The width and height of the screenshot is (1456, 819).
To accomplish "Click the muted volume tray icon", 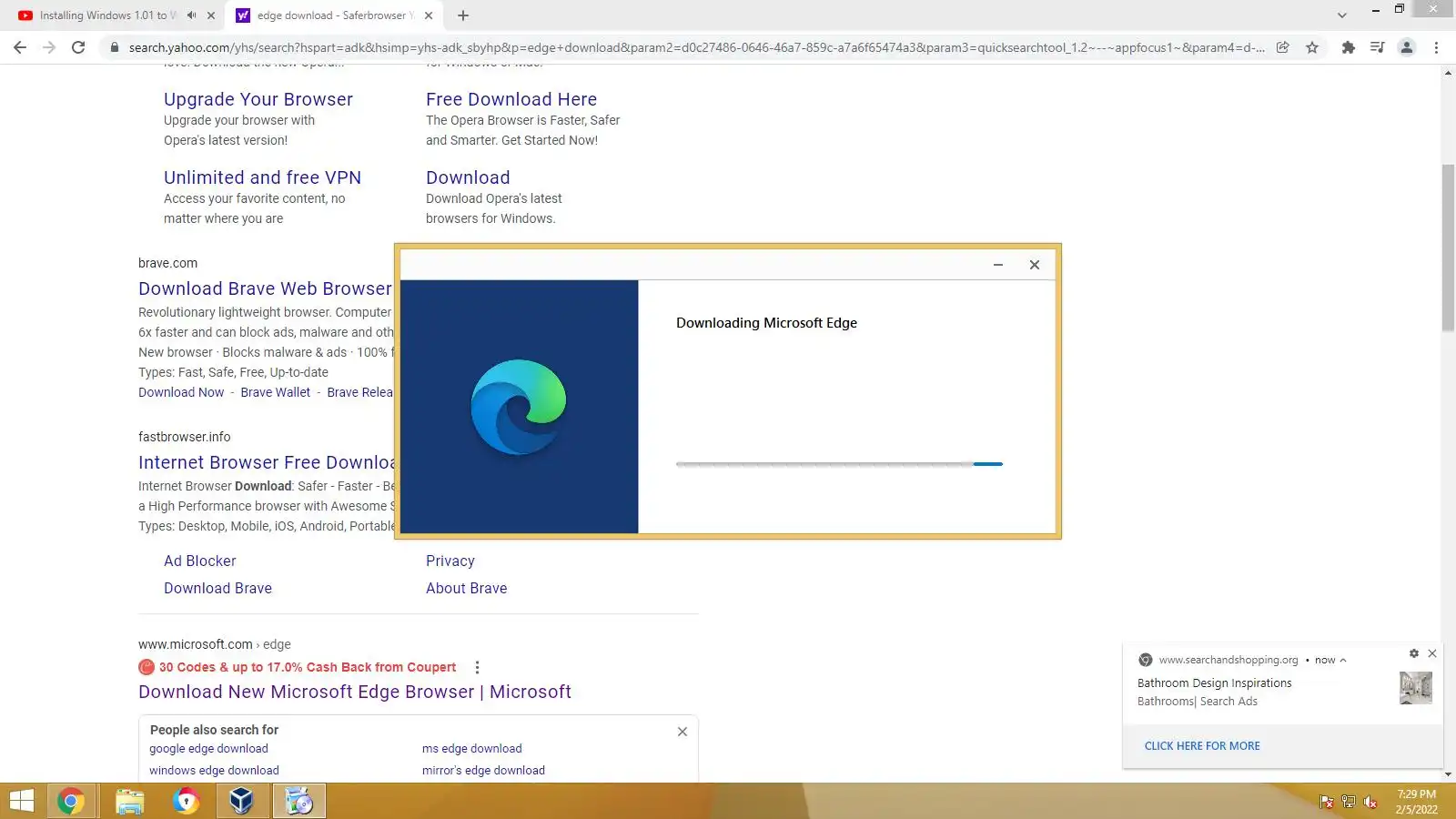I will (x=1370, y=802).
